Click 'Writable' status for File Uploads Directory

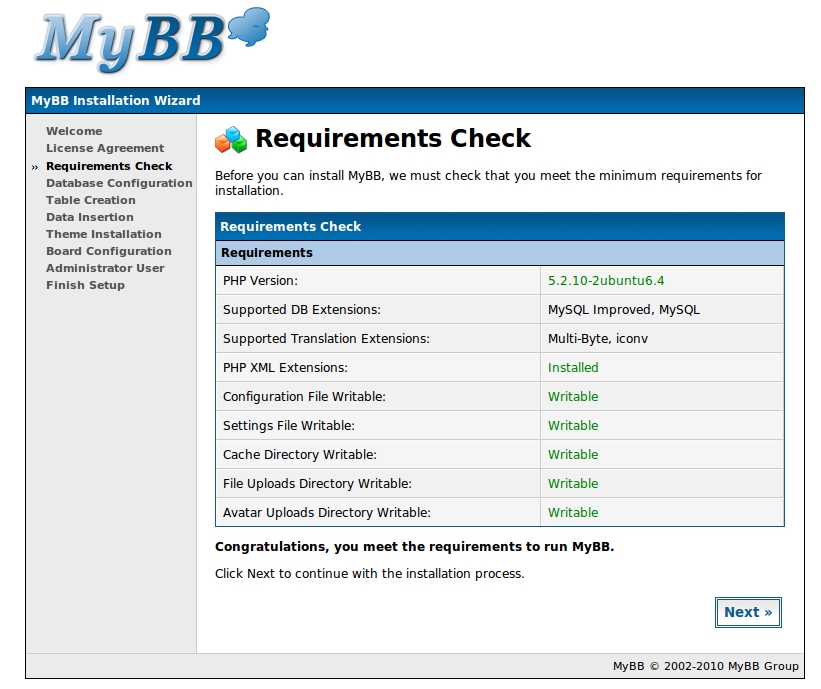(573, 484)
